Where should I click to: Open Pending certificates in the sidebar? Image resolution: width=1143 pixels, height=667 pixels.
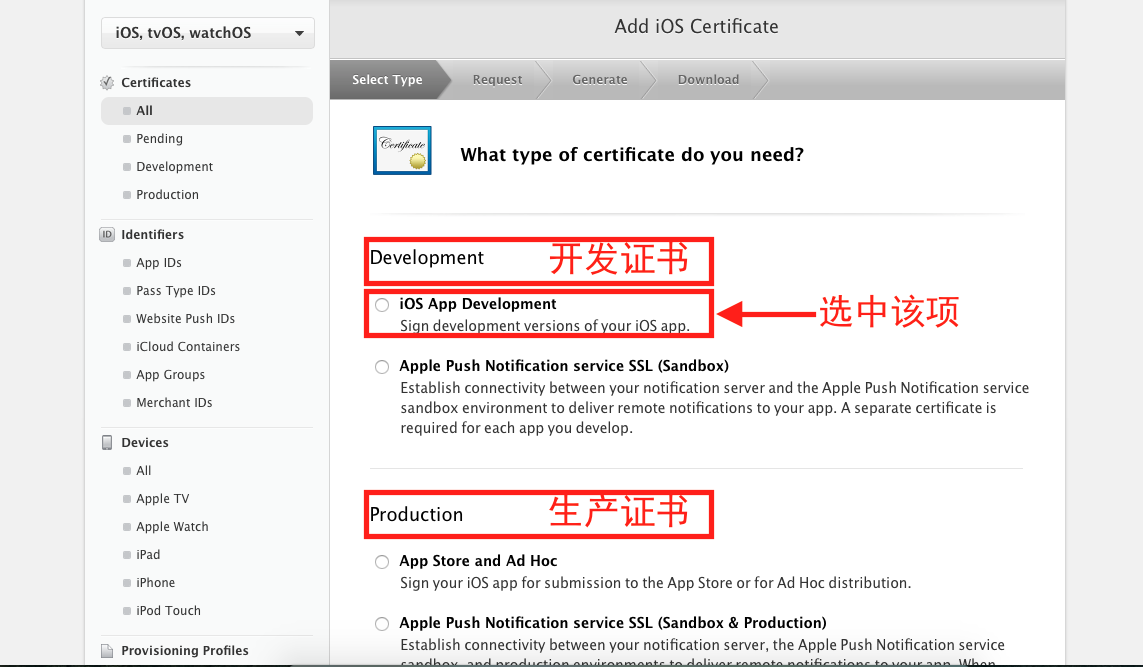(x=159, y=139)
